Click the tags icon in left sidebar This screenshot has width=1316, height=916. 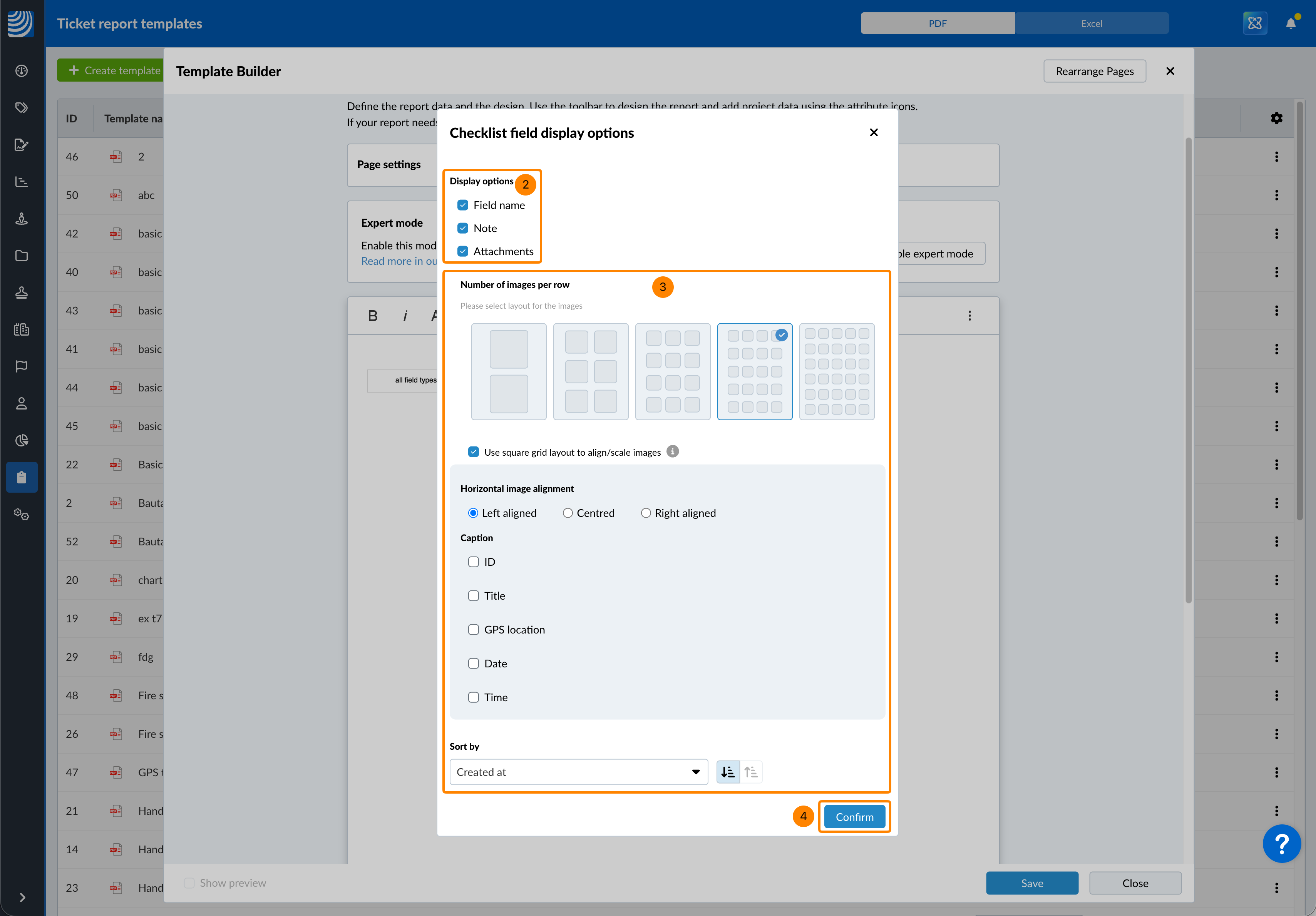[x=22, y=108]
